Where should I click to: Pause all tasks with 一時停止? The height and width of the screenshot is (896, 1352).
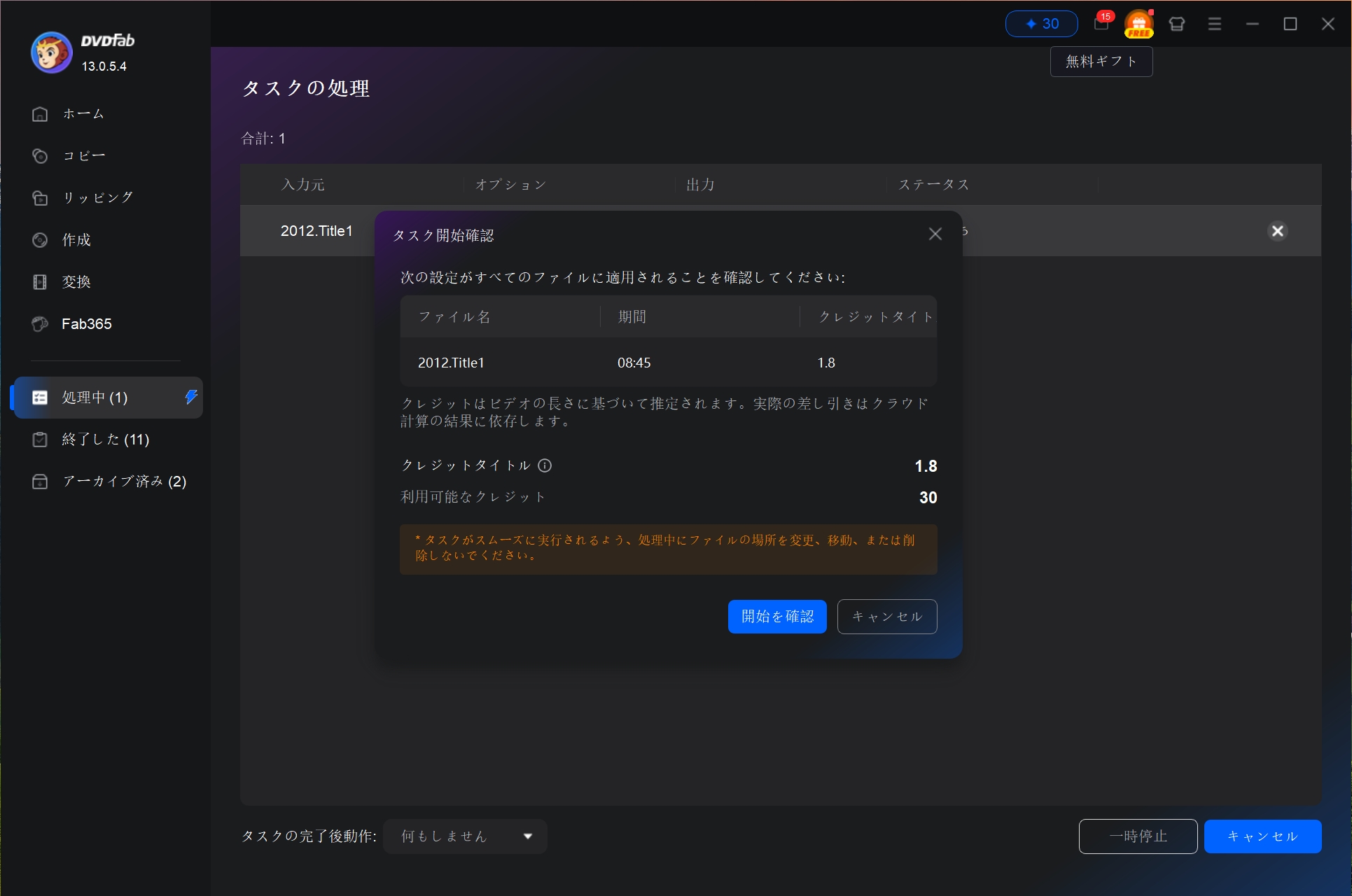click(x=1138, y=836)
